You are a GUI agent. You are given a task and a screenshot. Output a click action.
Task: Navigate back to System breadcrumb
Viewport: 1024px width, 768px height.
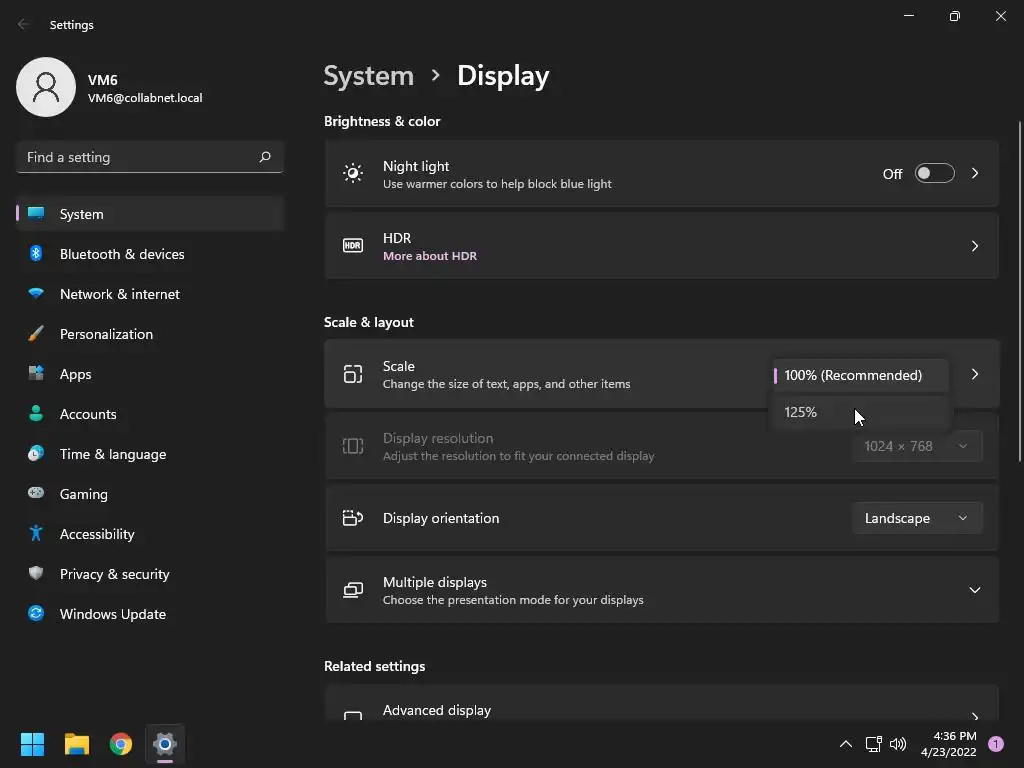[x=369, y=76]
